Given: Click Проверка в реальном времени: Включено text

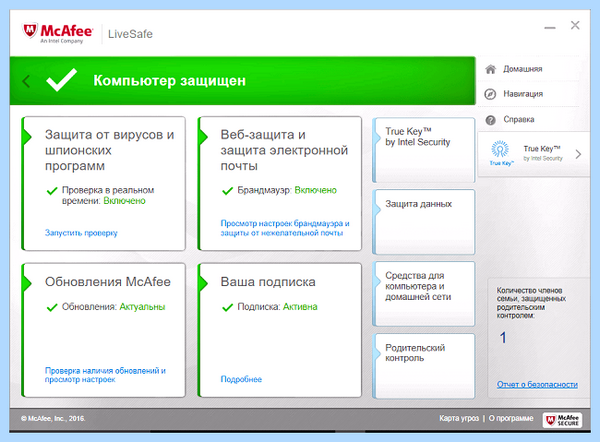Looking at the screenshot, I should click(x=108, y=196).
